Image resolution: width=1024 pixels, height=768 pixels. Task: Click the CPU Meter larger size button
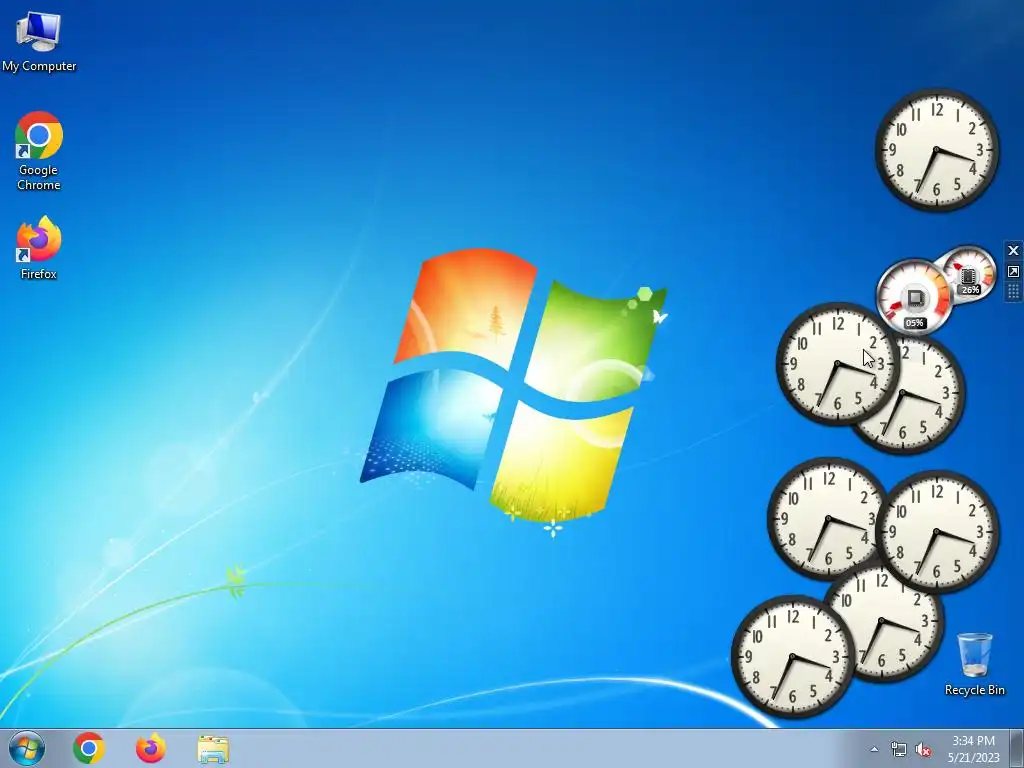click(1013, 272)
